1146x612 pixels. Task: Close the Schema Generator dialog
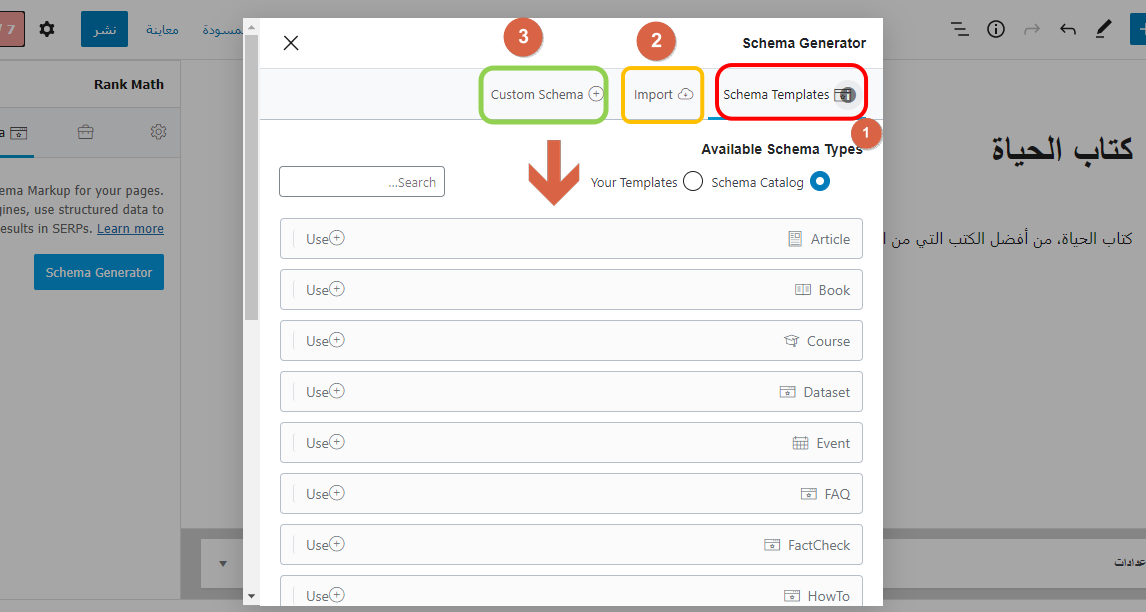coord(291,42)
